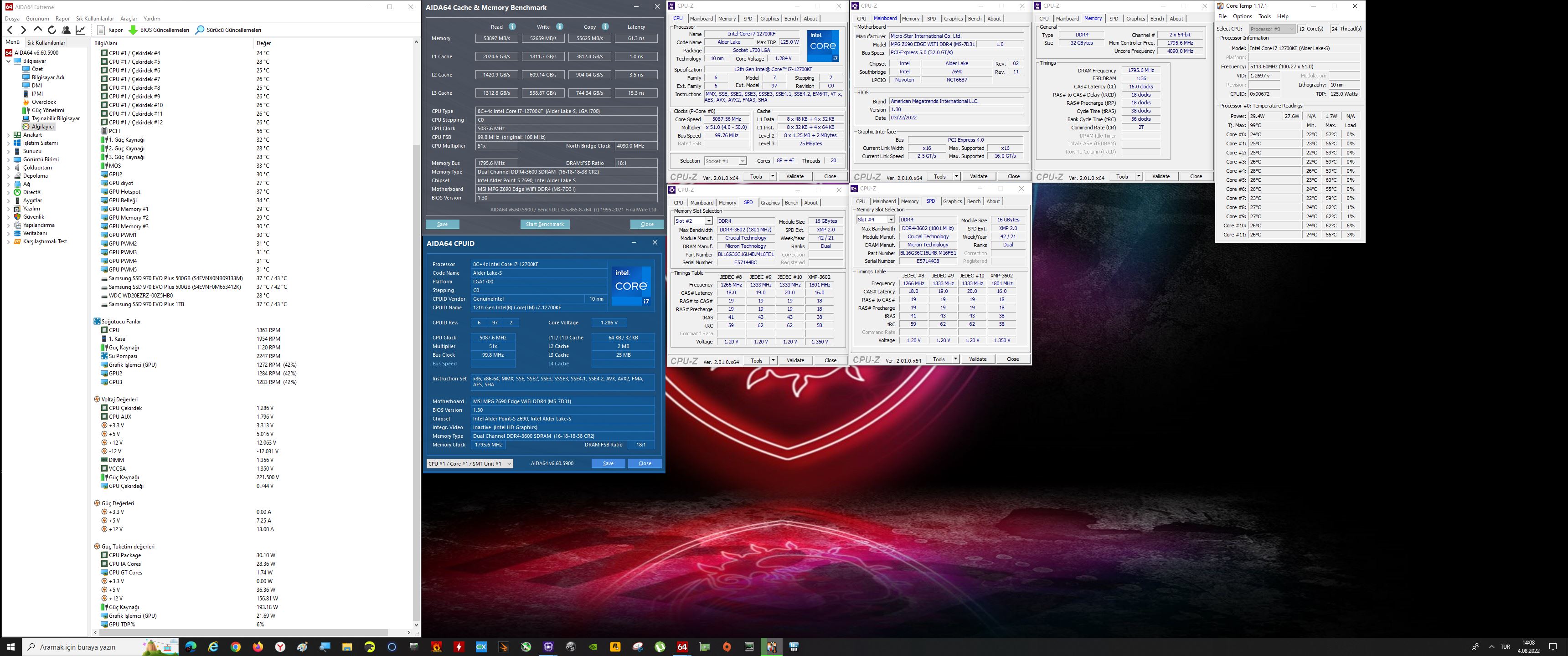Open AIDA64 icon on the taskbar

point(682,647)
